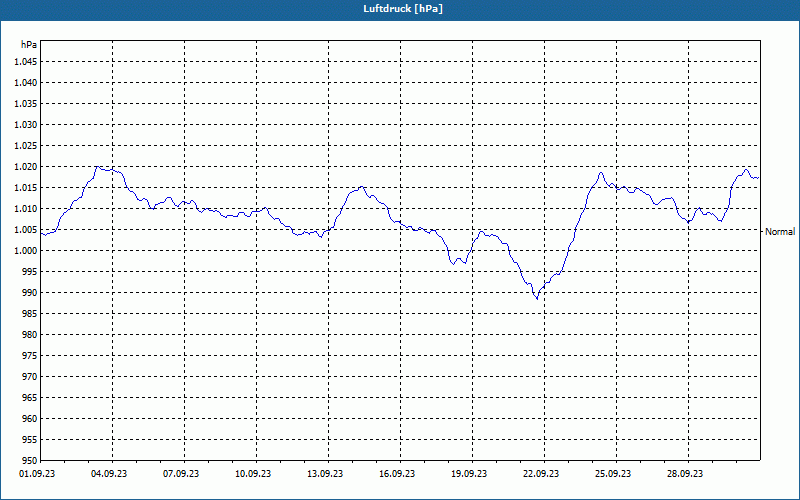This screenshot has width=800, height=500.
Task: Click the date label 25.09.23
Action: pyautogui.click(x=613, y=474)
